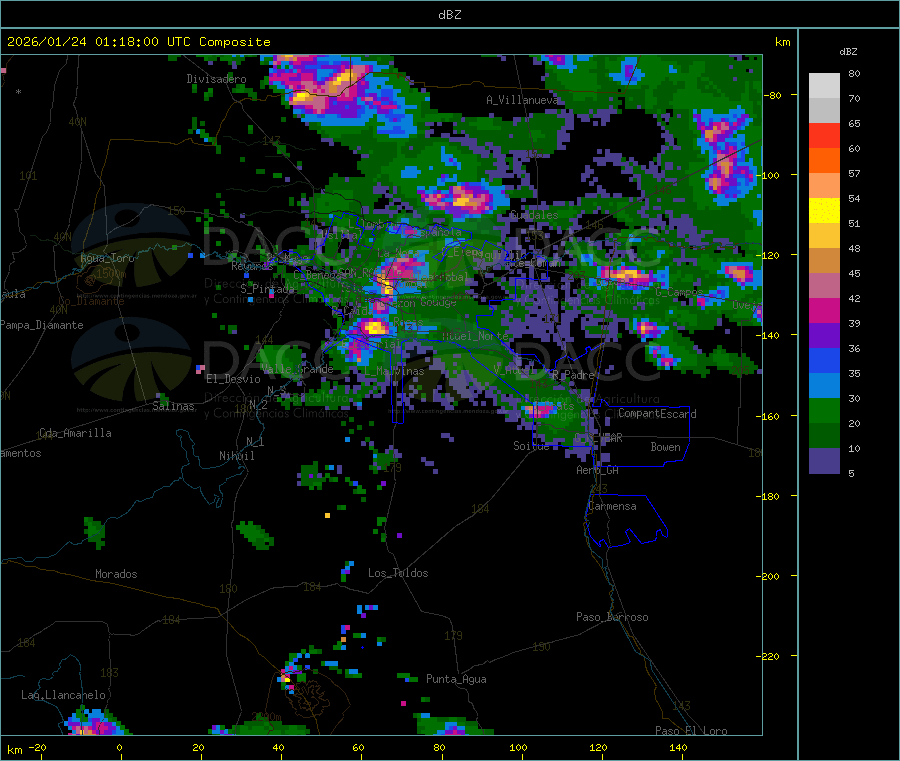Select the -220 vertical axis tick label
The height and width of the screenshot is (761, 900).
769,657
